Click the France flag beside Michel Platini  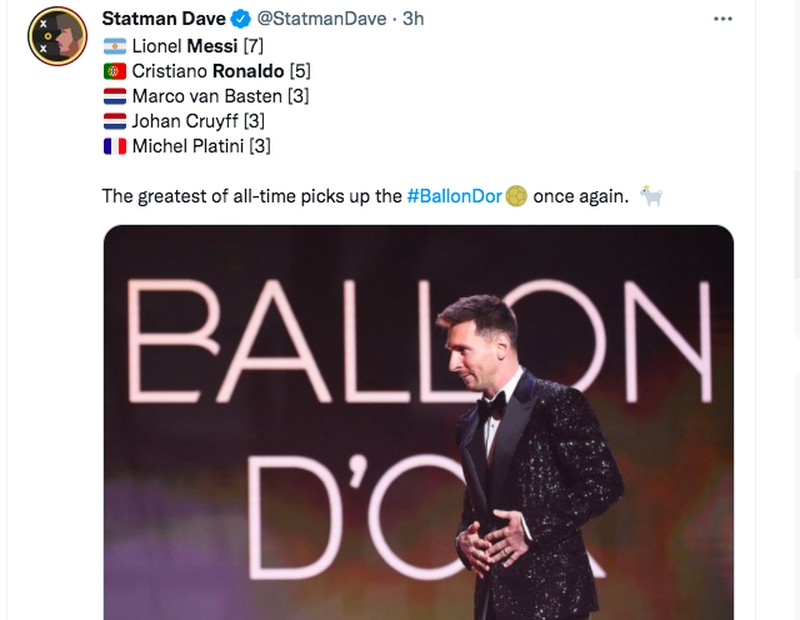pyautogui.click(x=113, y=149)
